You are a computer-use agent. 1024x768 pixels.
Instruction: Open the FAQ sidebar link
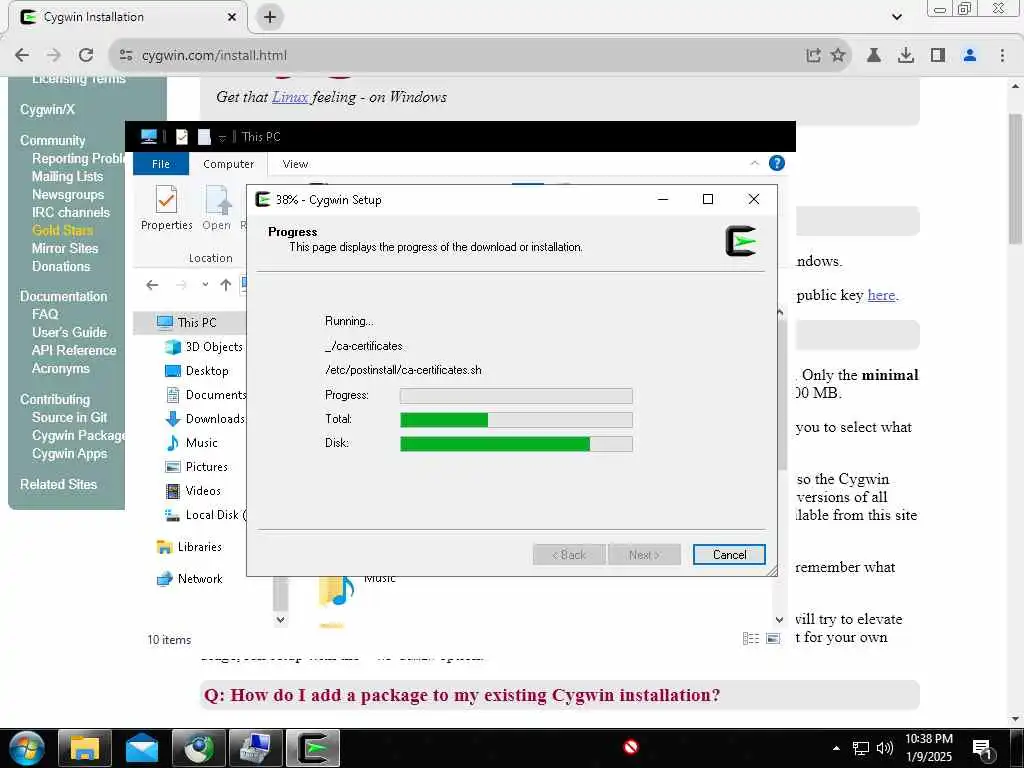pyautogui.click(x=45, y=314)
